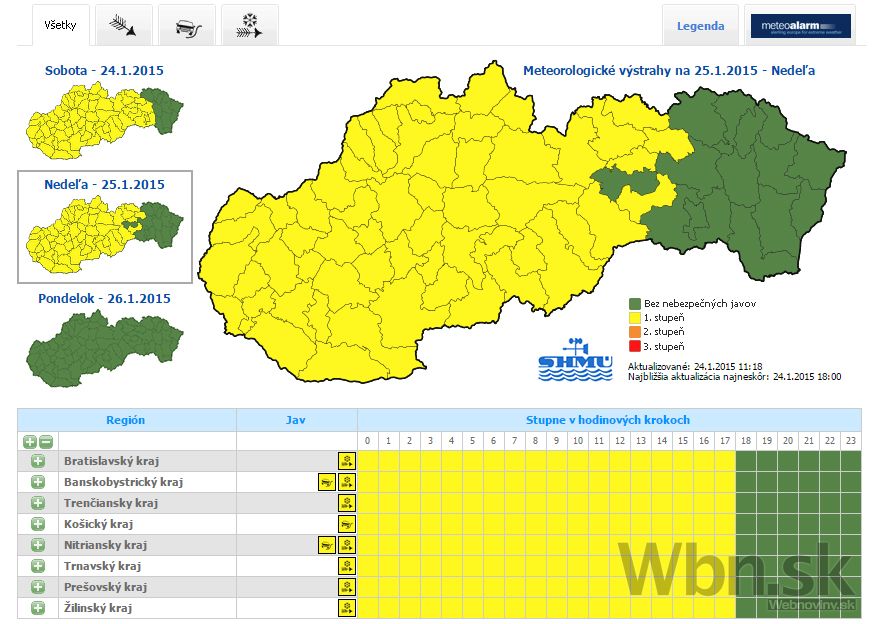
Task: Click the Región column header
Action: pyautogui.click(x=126, y=420)
